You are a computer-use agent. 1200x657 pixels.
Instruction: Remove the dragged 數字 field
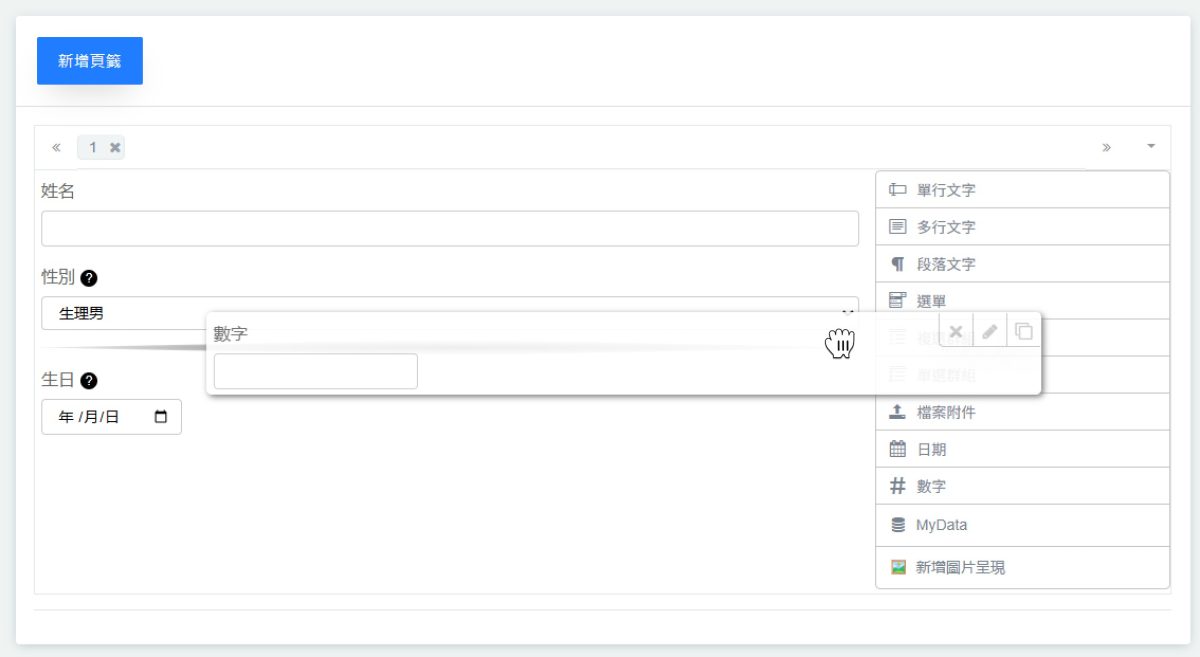tap(956, 332)
